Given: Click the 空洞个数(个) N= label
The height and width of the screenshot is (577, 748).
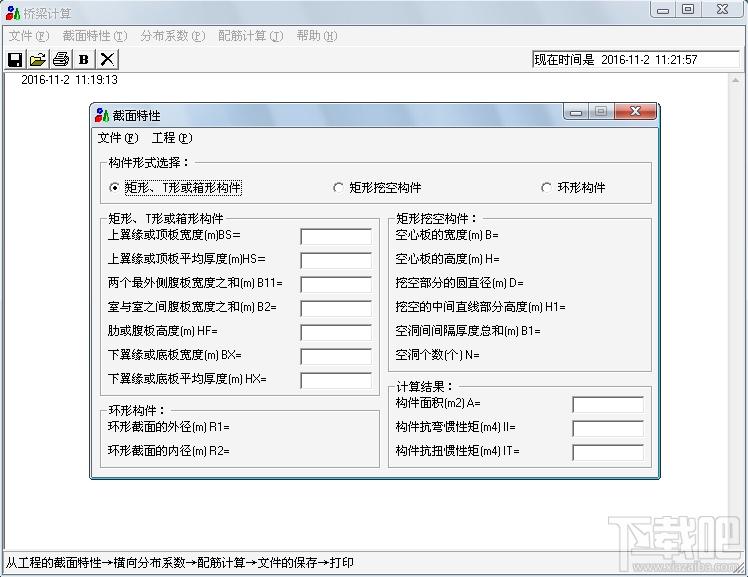Looking at the screenshot, I should 437,355.
